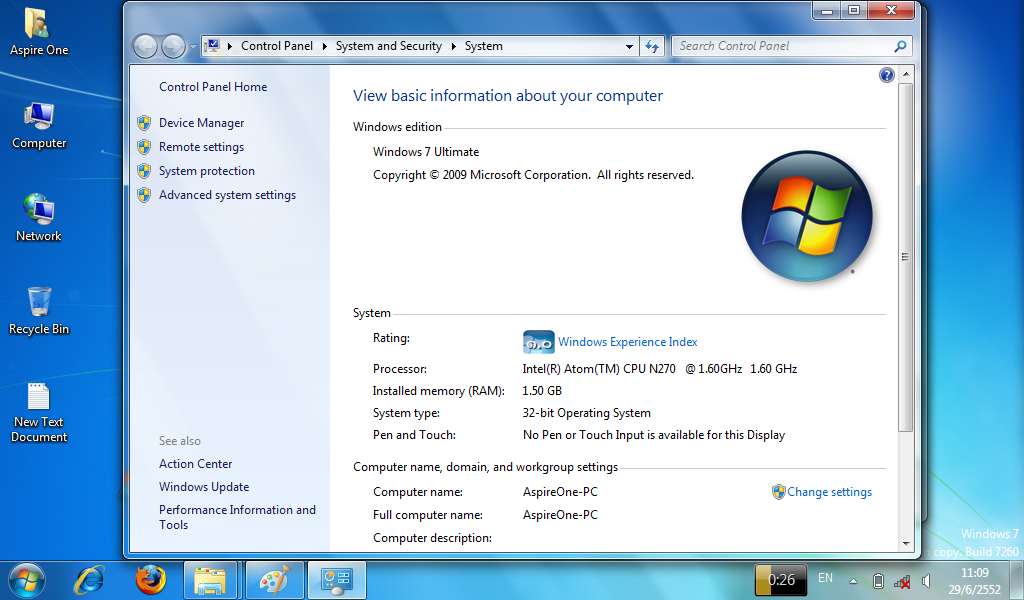The image size is (1024, 600).
Task: Open Windows Update link
Action: (x=204, y=487)
